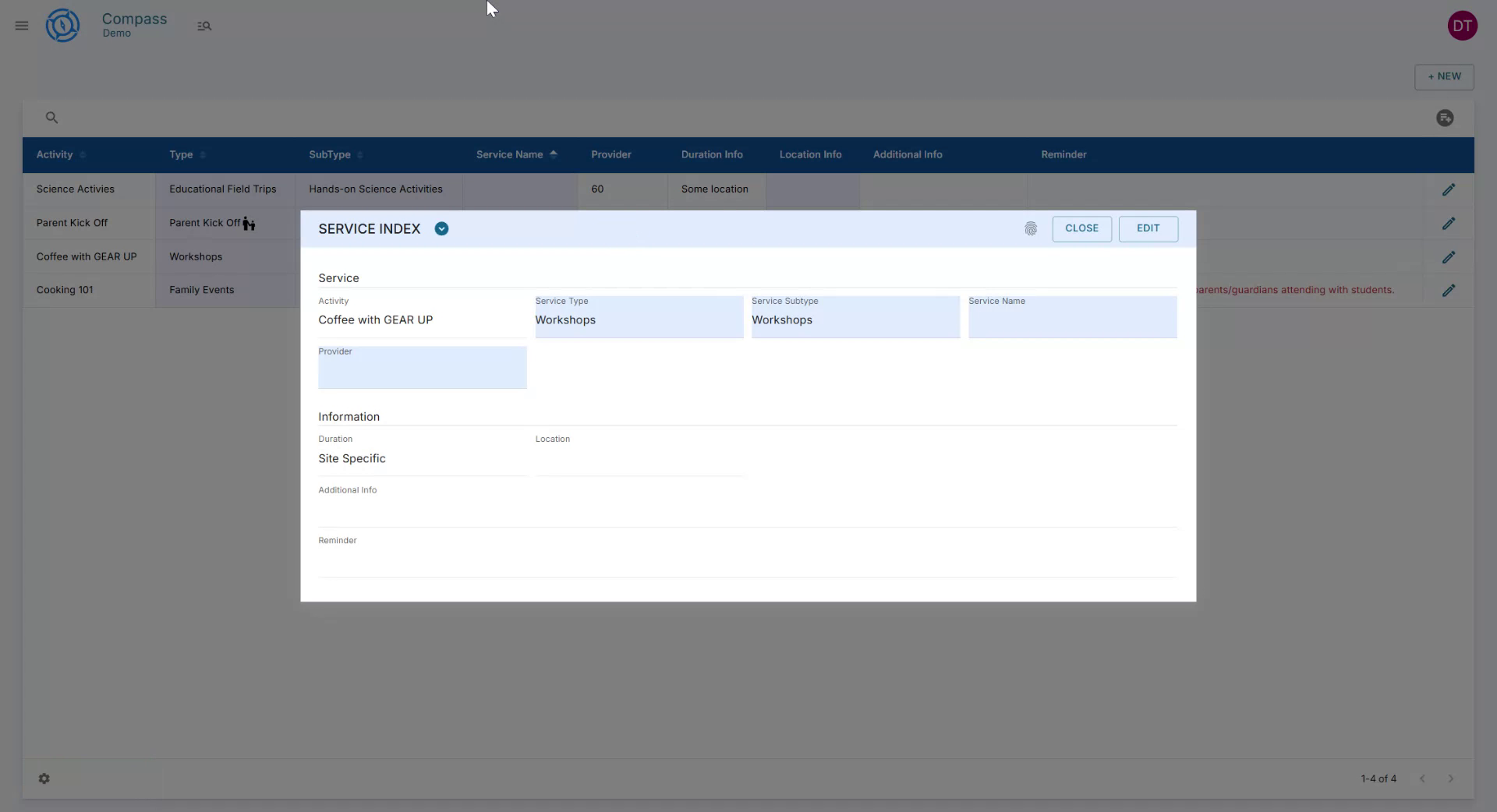
Task: Open navigation with the hamburger menu icon
Action: [x=21, y=26]
